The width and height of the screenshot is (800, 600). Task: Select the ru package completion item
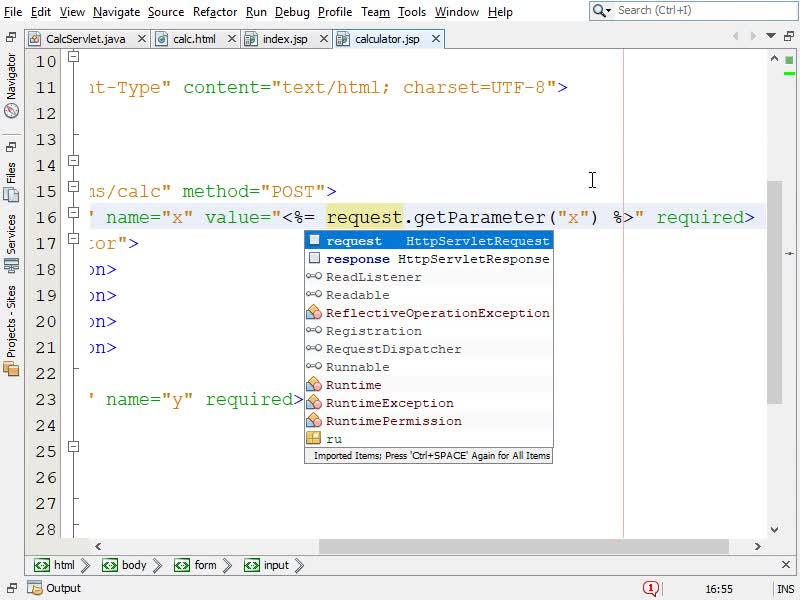[429, 439]
